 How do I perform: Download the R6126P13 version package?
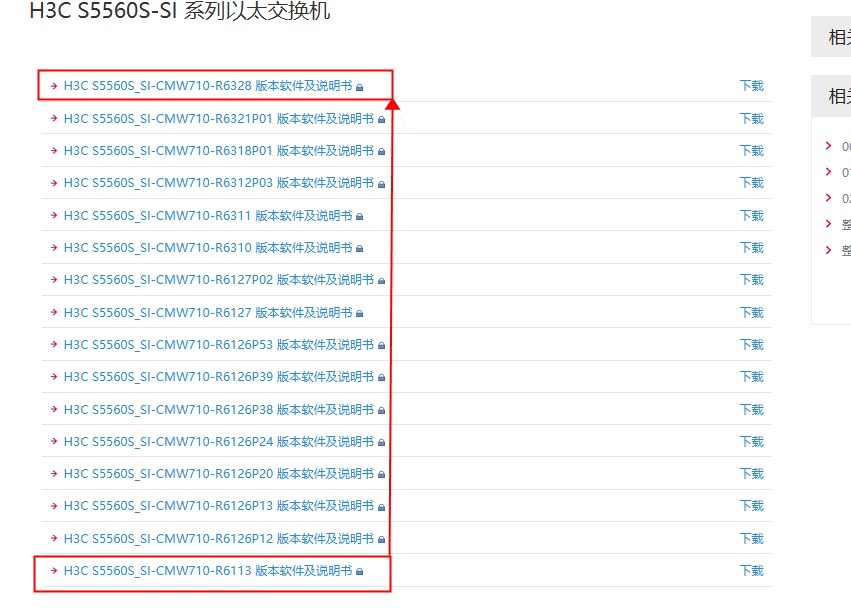(752, 505)
